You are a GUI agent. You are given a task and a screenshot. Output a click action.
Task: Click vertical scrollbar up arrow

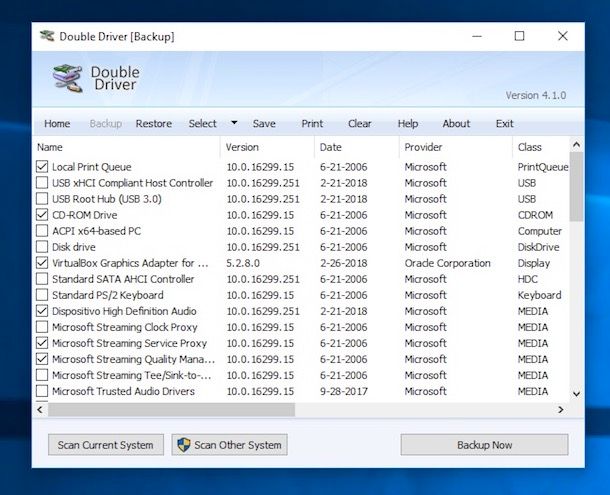577,144
